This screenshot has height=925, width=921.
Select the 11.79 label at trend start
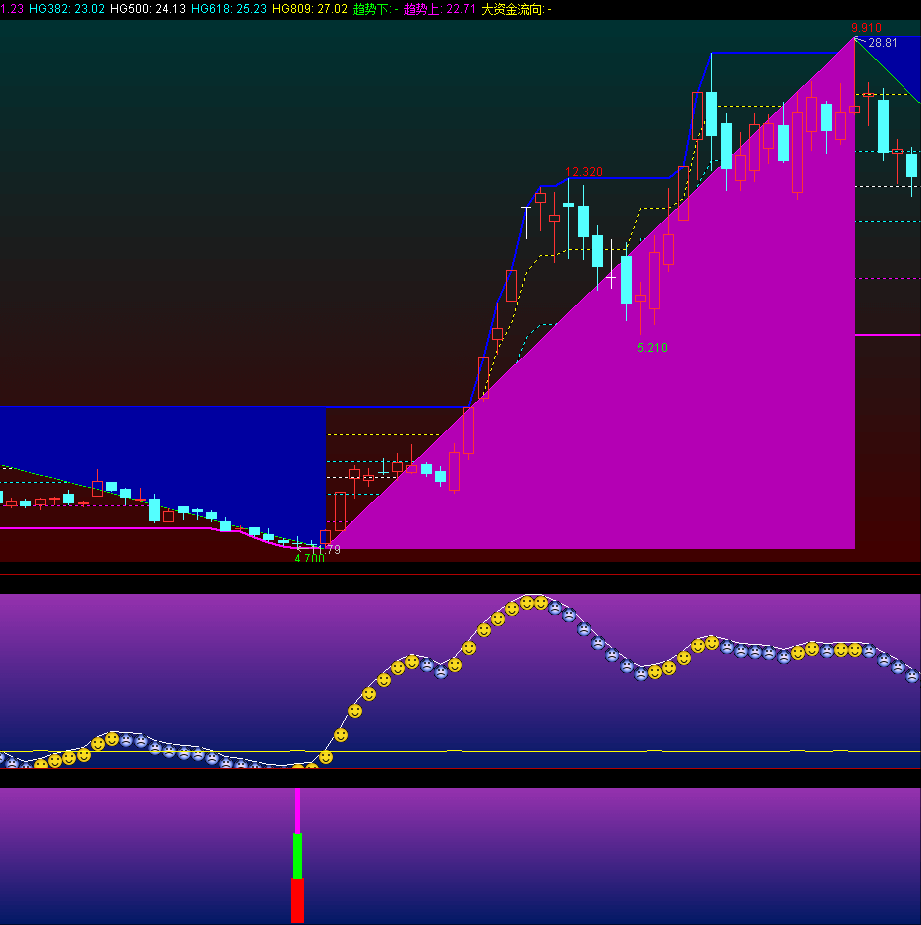click(325, 550)
